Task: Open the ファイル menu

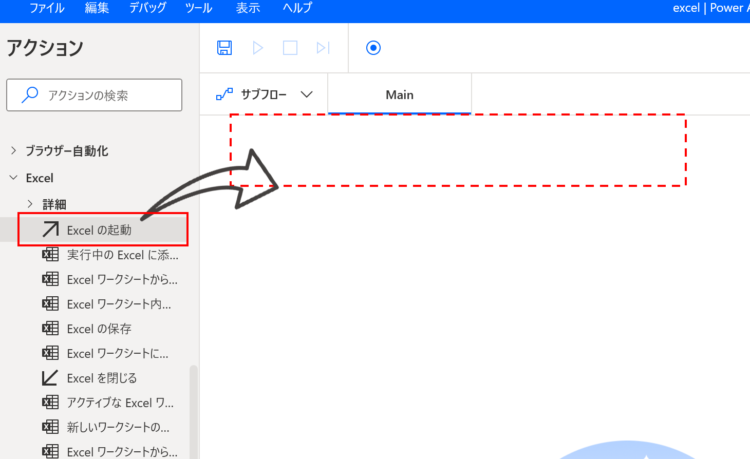Action: tap(47, 8)
